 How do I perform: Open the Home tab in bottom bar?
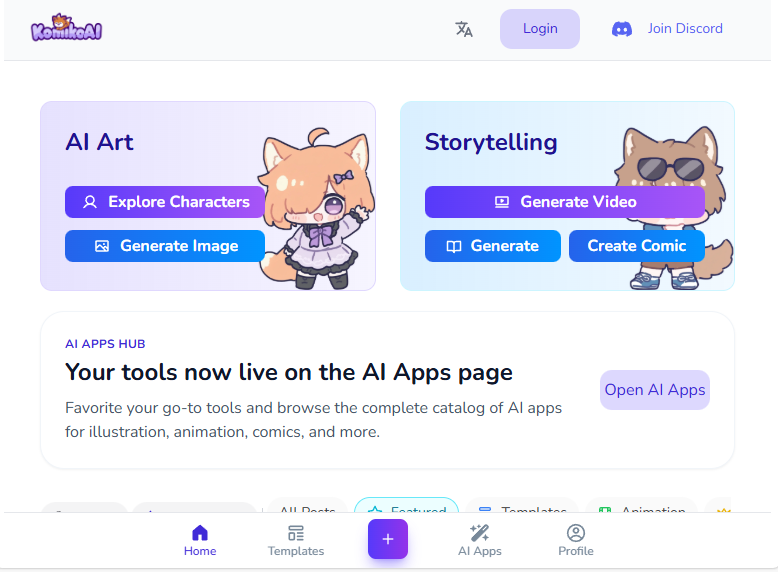click(200, 540)
